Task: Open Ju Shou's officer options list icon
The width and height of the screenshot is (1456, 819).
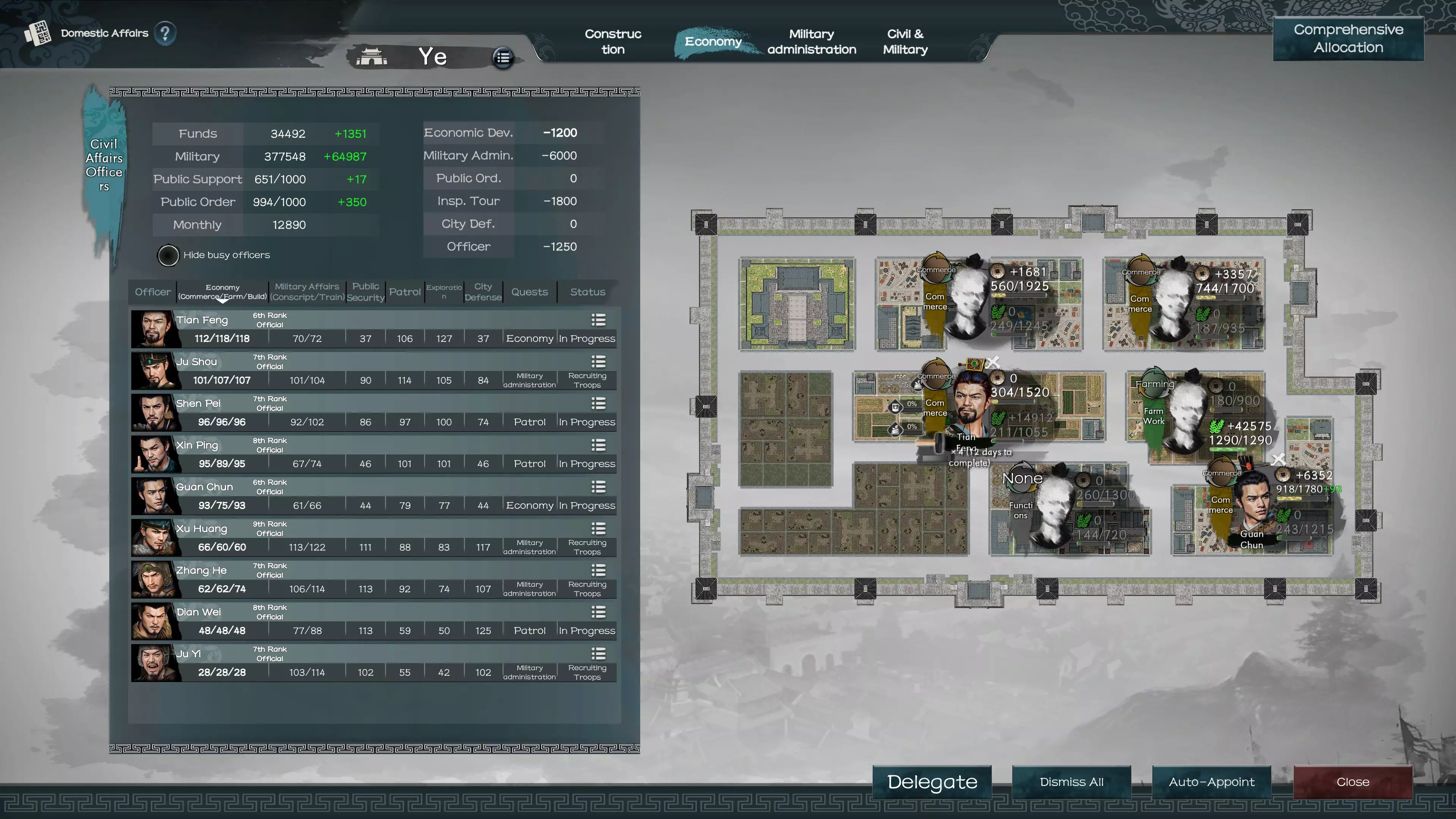Action: pos(598,362)
